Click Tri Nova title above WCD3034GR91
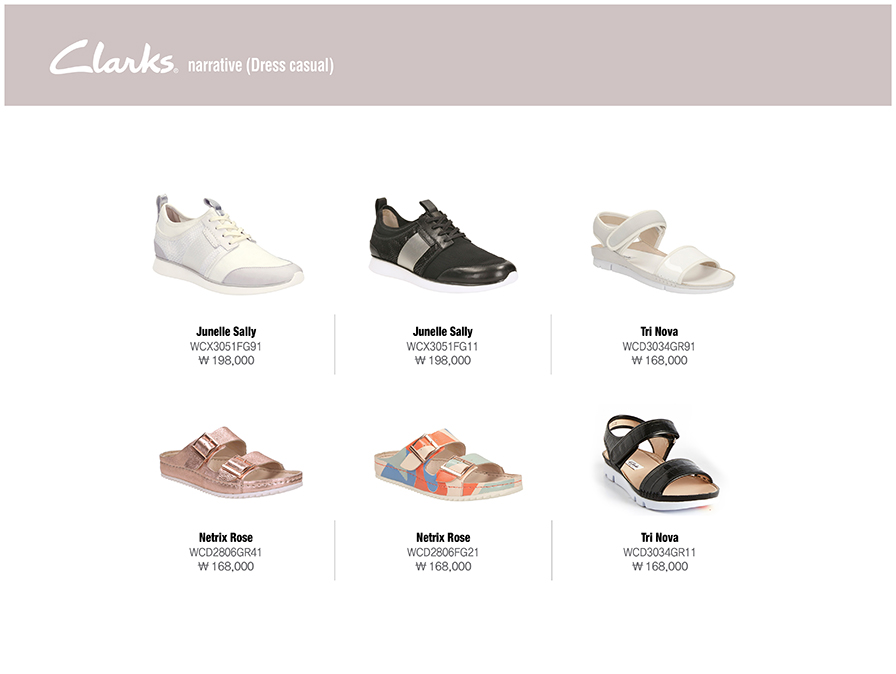This screenshot has width=896, height=674. click(659, 331)
